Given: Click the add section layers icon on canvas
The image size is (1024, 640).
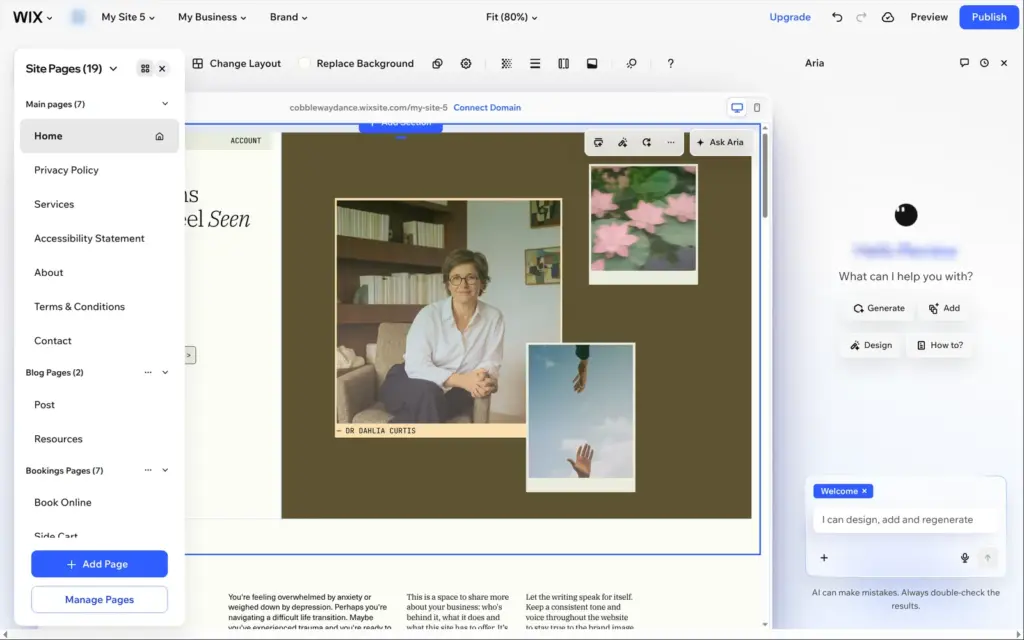Looking at the screenshot, I should click(598, 142).
